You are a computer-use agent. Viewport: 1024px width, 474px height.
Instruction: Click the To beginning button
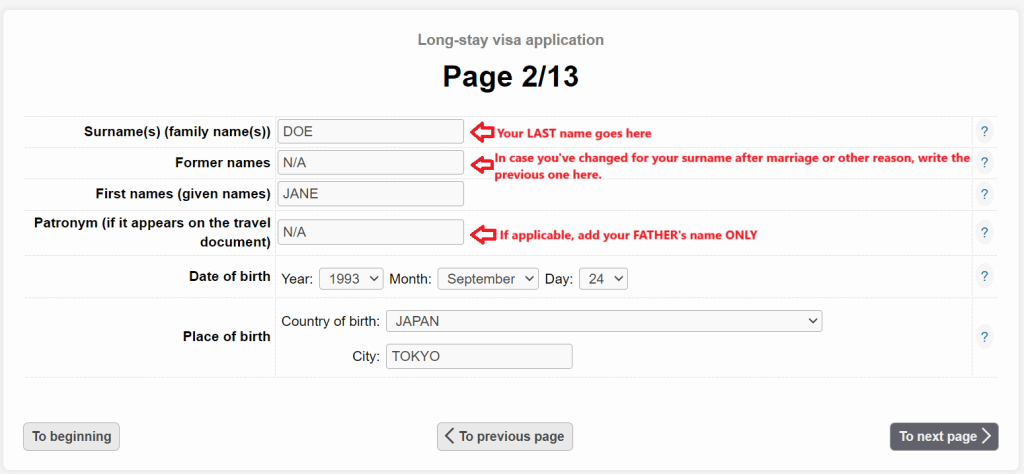coord(71,436)
